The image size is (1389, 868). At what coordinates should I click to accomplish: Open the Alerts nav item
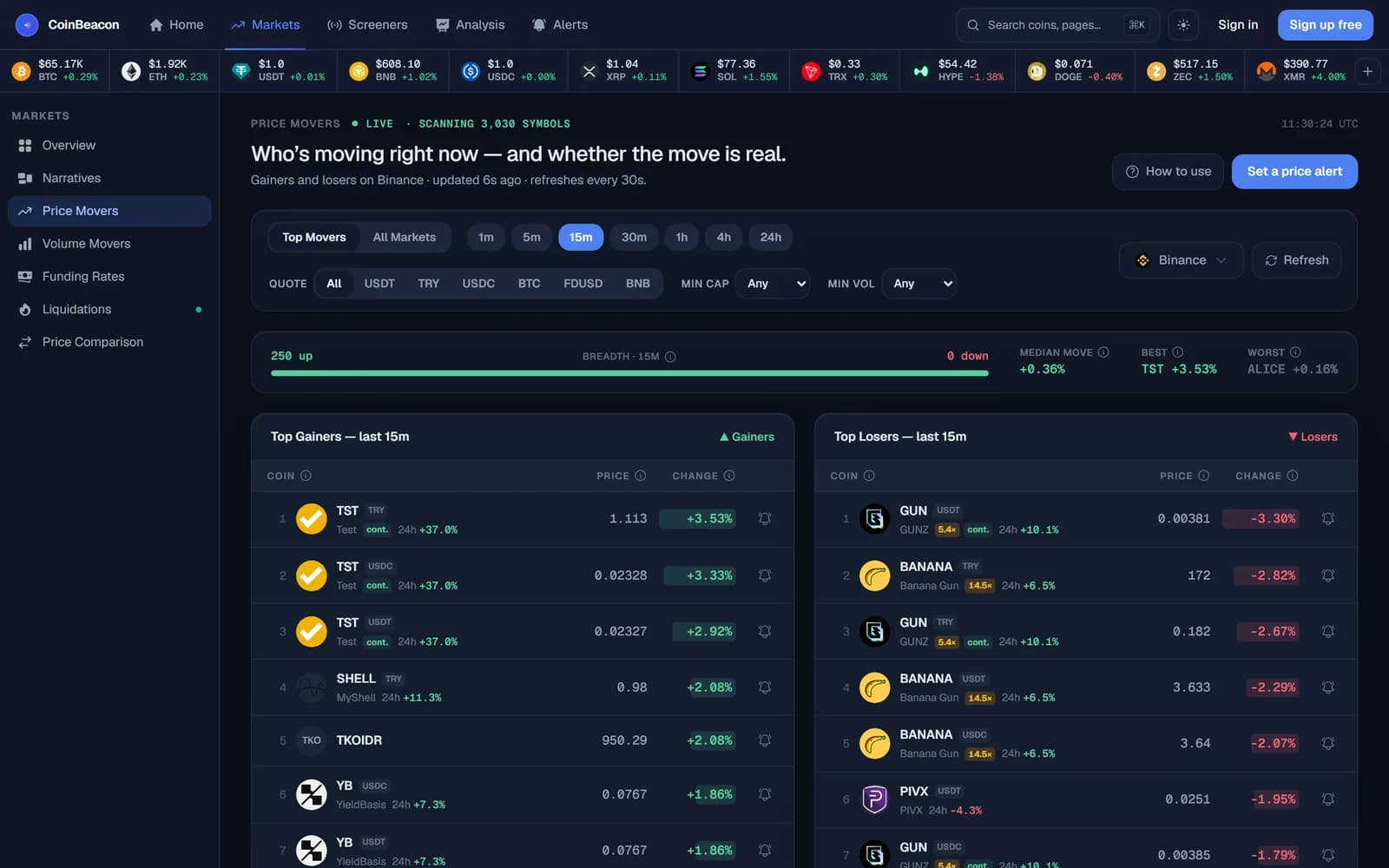(560, 25)
